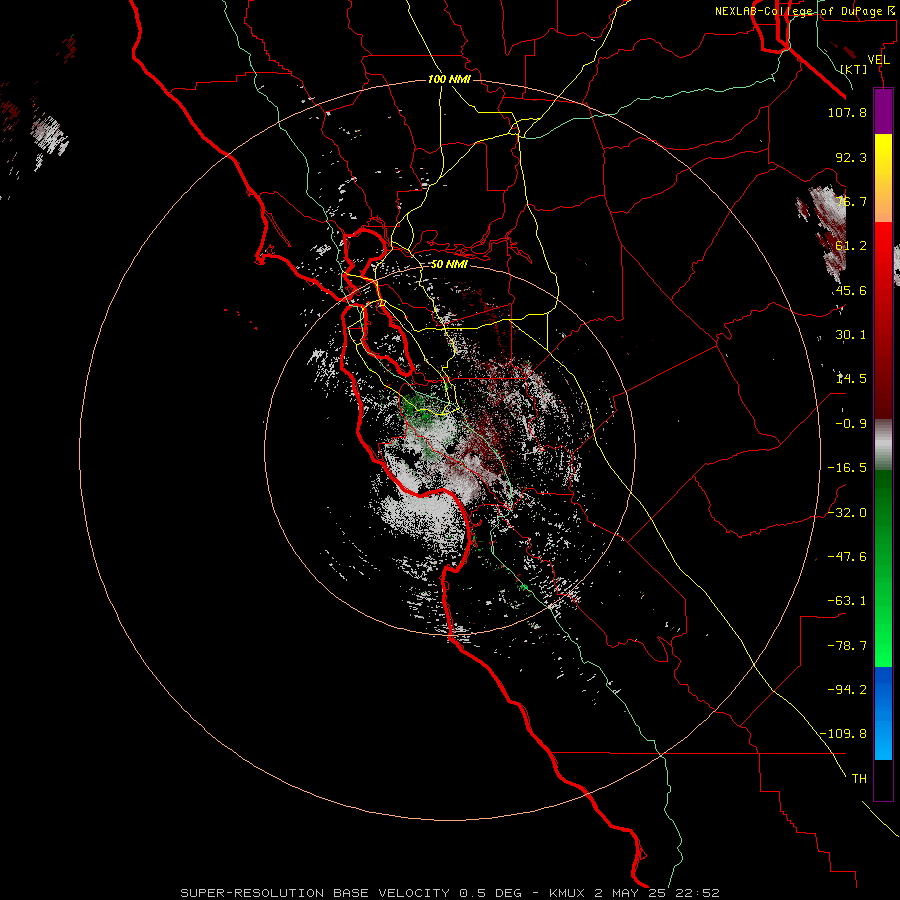The image size is (900, 900).
Task: Click the TH threshold label in legend
Action: coord(859,779)
